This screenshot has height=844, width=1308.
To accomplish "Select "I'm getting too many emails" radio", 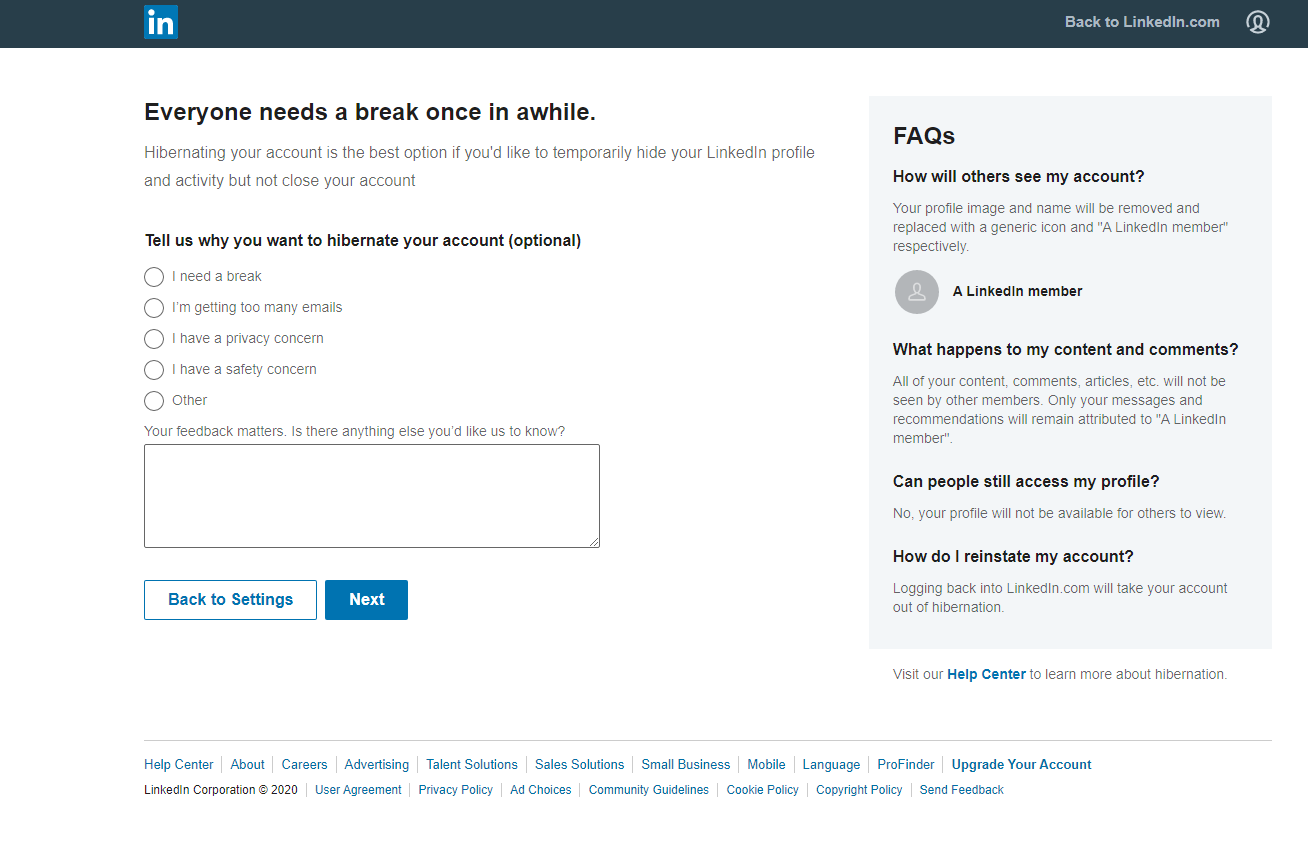I will tap(154, 308).
